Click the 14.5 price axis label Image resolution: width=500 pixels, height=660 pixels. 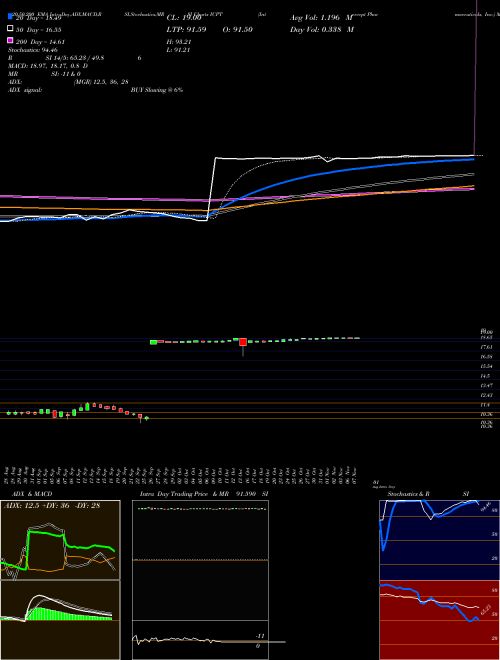pyautogui.click(x=485, y=376)
